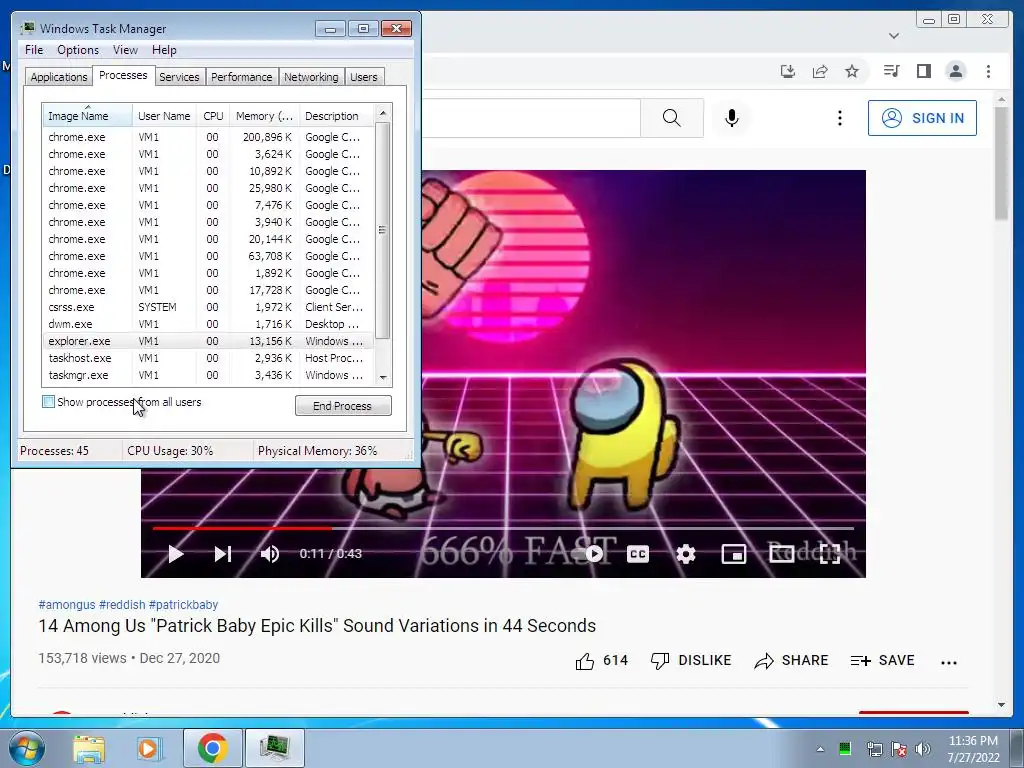1024x768 pixels.
Task: Select explorer.exe process row
Action: point(208,341)
